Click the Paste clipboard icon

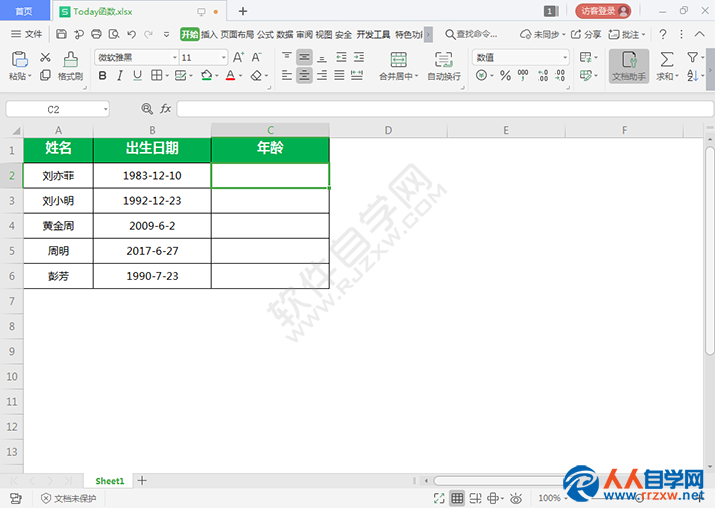click(x=20, y=59)
